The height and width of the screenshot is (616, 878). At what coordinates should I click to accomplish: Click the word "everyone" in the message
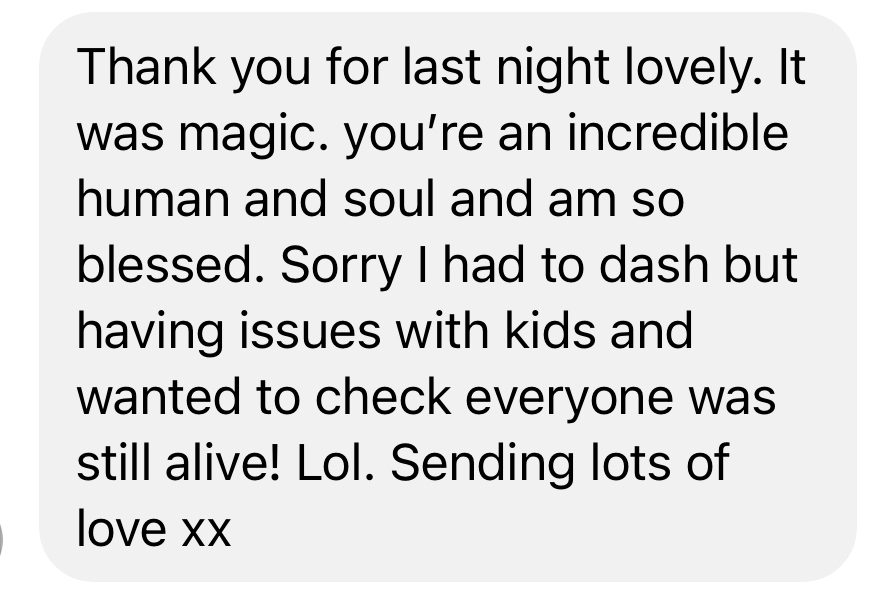coord(569,398)
